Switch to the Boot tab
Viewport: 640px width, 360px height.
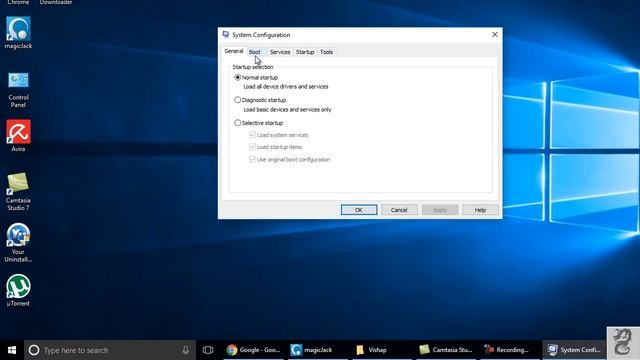[255, 52]
